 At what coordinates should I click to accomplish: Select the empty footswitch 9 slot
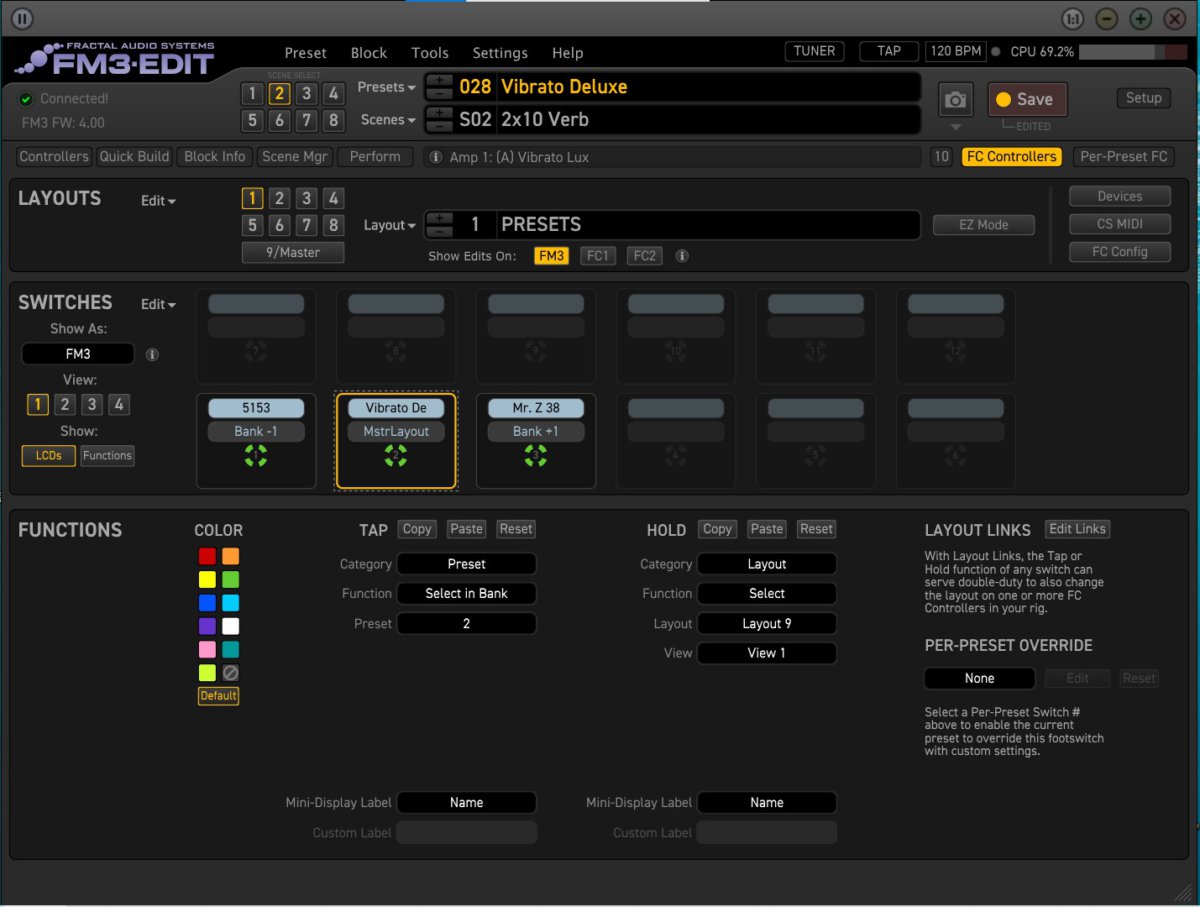tap(536, 337)
